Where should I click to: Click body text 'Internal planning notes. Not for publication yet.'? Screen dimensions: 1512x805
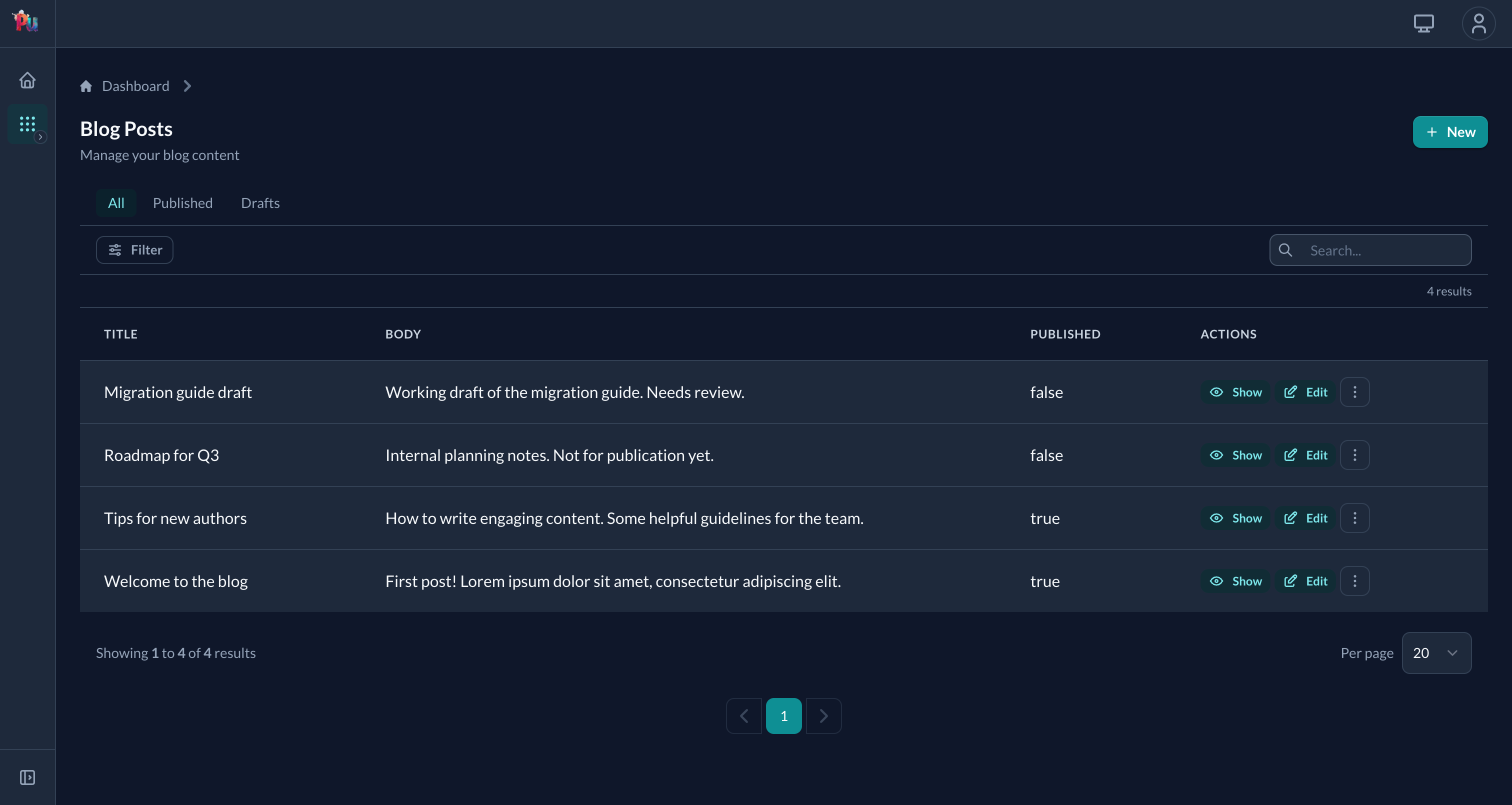pos(549,455)
